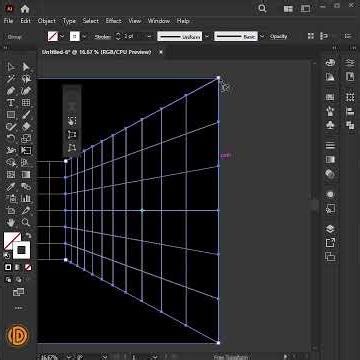Image resolution: width=360 pixels, height=360 pixels.
Task: Open the Basic brush definition dropdown
Action: [x=262, y=37]
